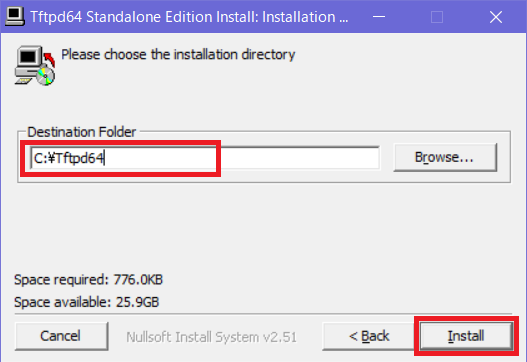Screen dimensions: 527x362
Task: Minimize the Tftpd64 installer window
Action: [379, 16]
